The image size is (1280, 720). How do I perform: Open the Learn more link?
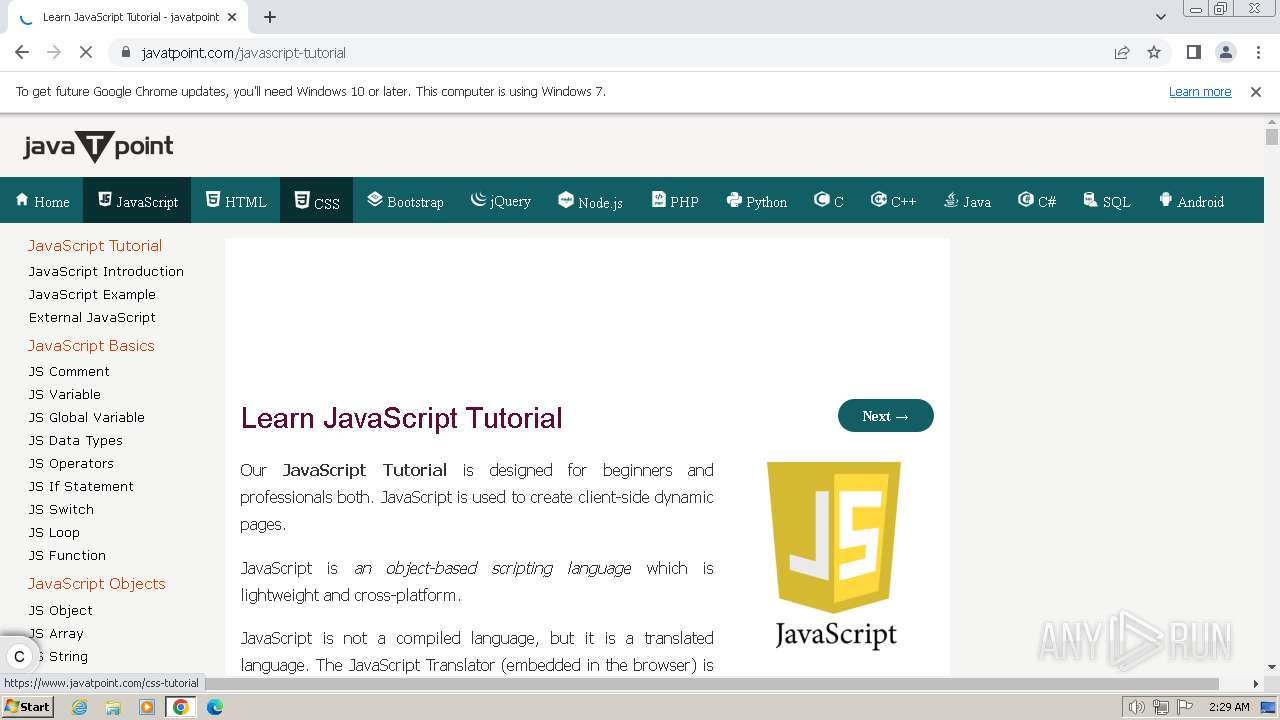[1200, 92]
